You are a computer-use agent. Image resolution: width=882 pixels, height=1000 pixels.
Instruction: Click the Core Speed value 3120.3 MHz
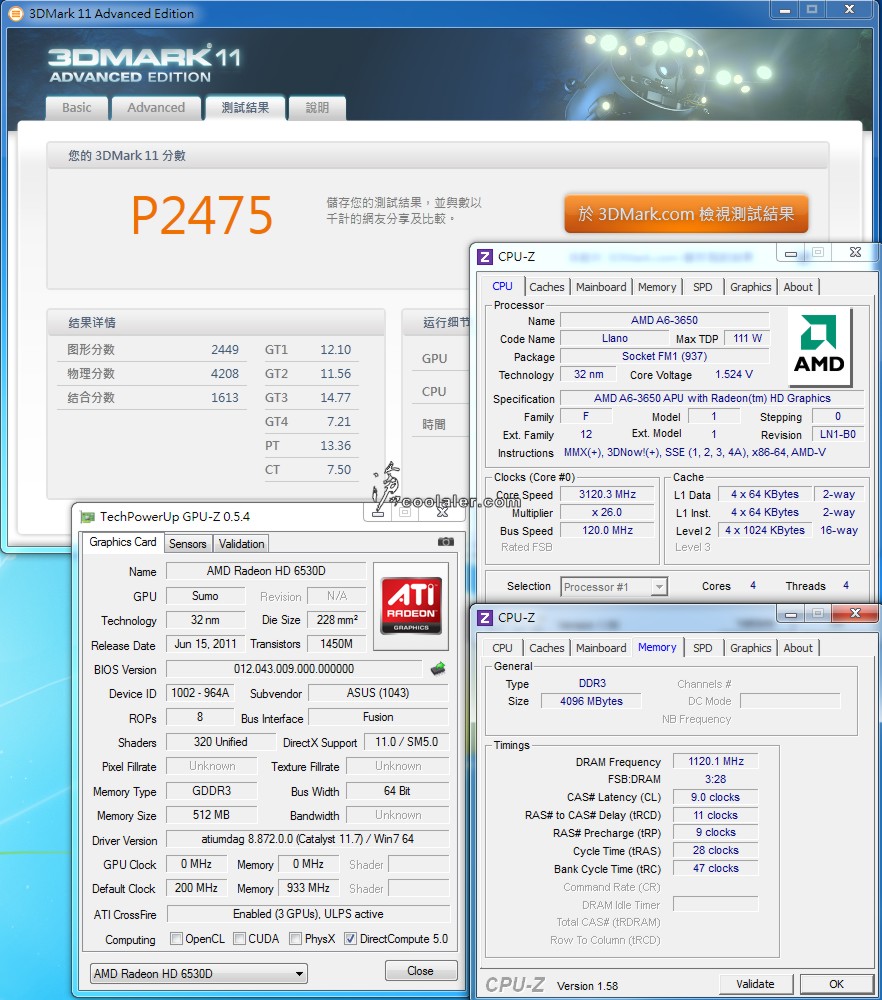[x=607, y=494]
